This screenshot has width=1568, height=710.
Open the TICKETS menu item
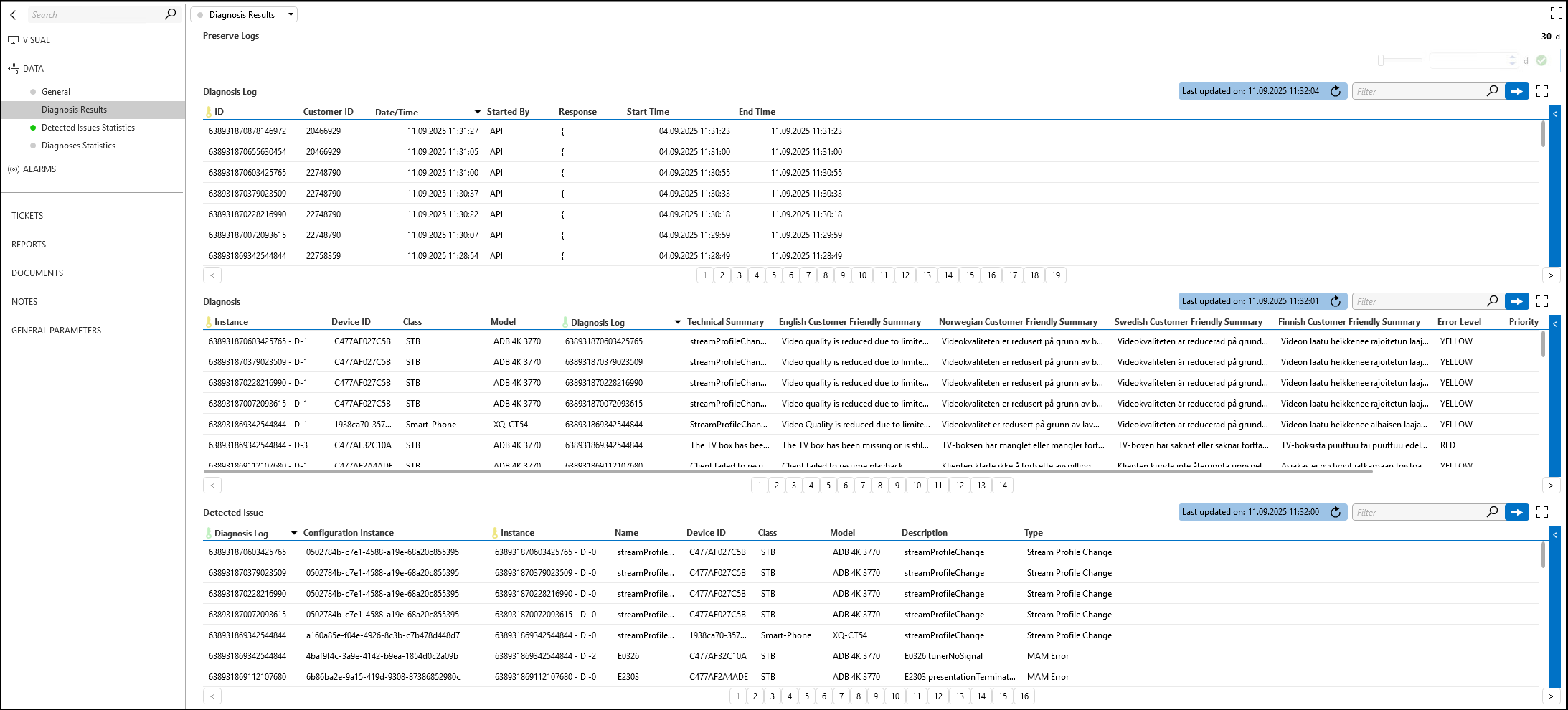coord(27,216)
